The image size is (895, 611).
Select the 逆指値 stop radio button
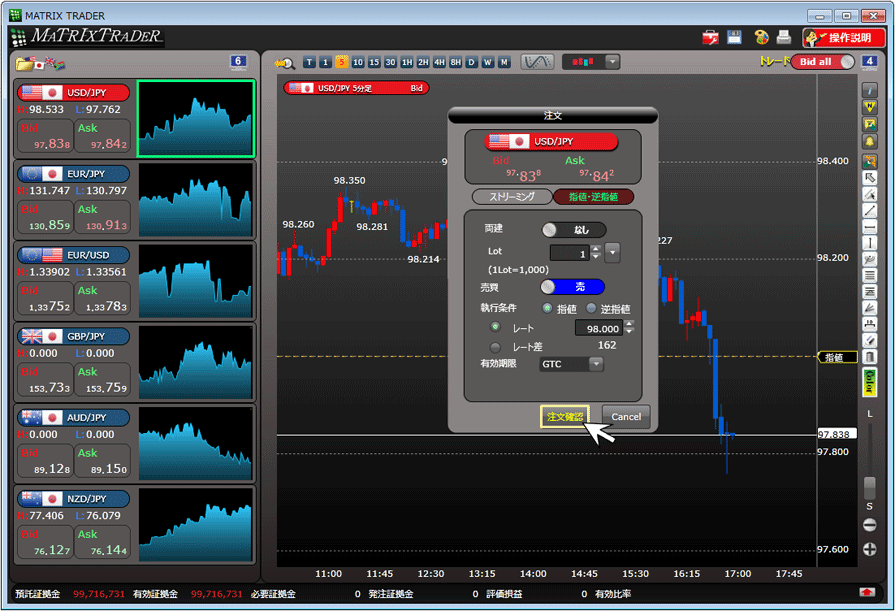tap(591, 308)
